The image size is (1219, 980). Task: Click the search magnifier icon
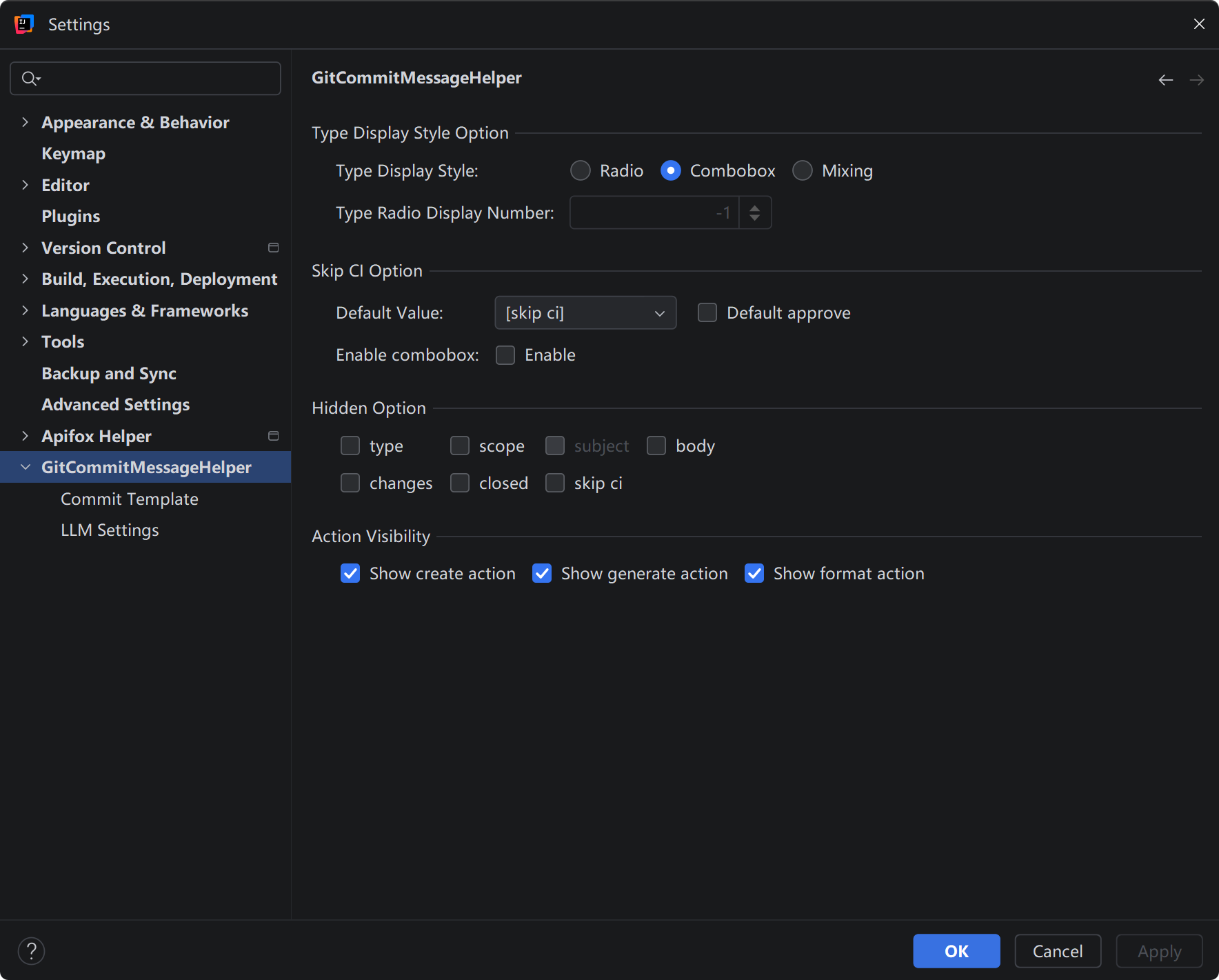[x=30, y=79]
